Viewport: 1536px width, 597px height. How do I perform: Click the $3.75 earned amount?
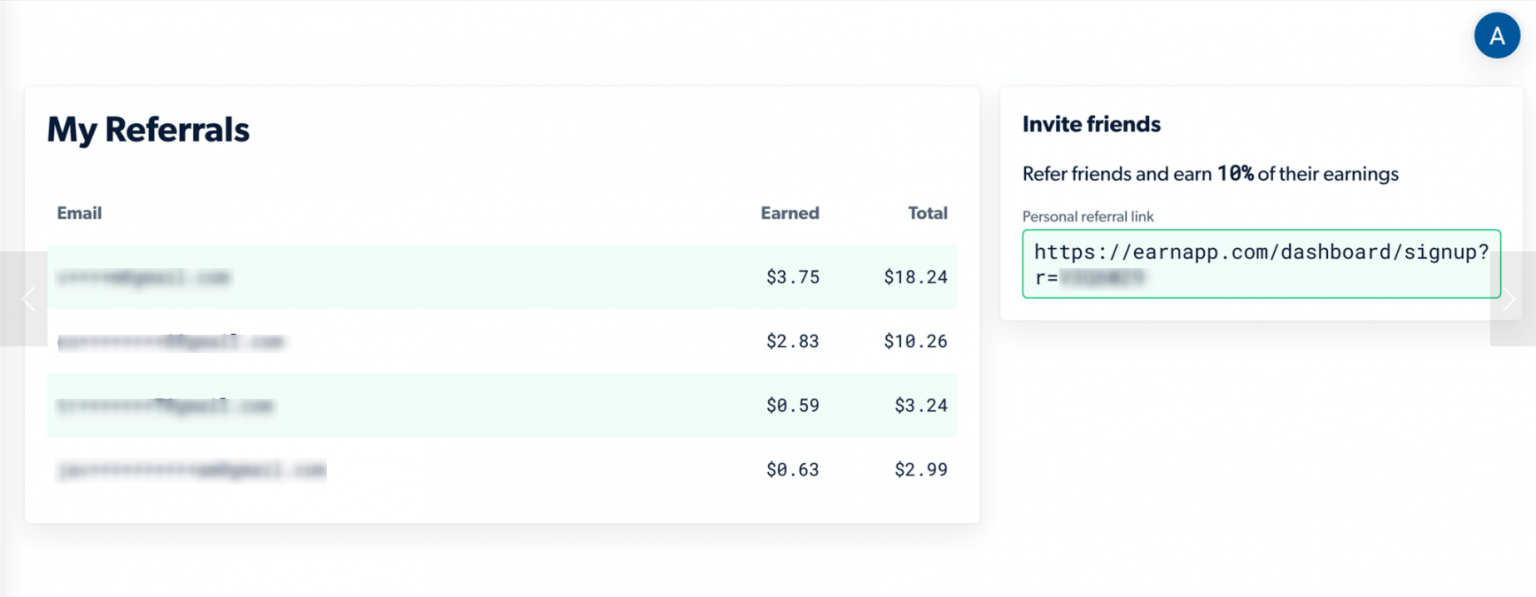(792, 277)
